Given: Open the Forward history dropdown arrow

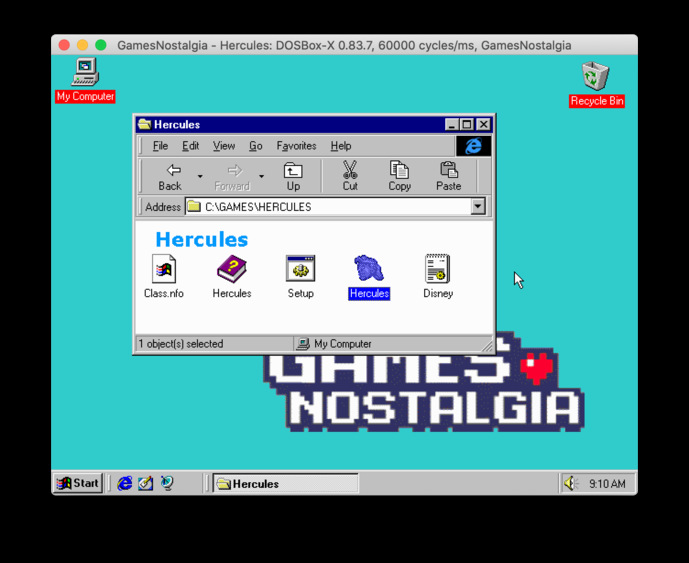Looking at the screenshot, I should click(261, 177).
